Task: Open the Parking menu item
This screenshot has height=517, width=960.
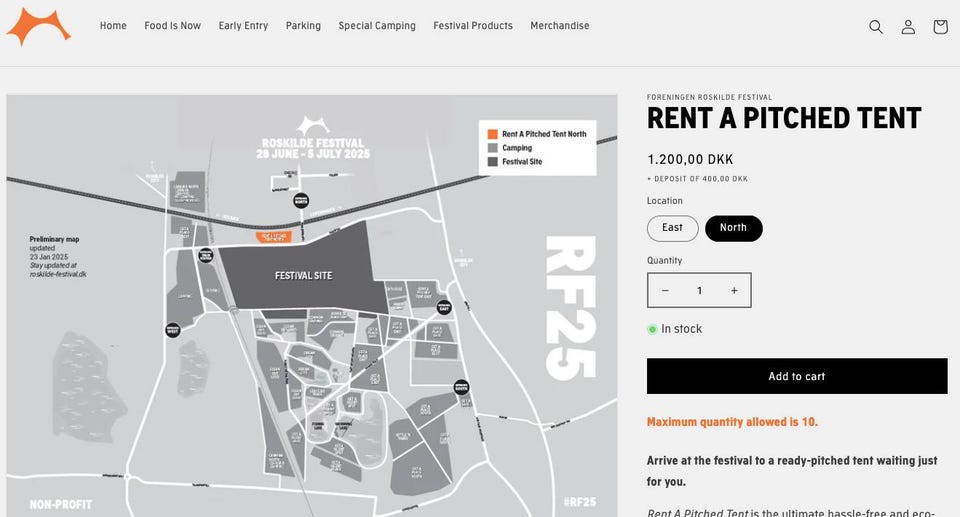Action: tap(303, 26)
